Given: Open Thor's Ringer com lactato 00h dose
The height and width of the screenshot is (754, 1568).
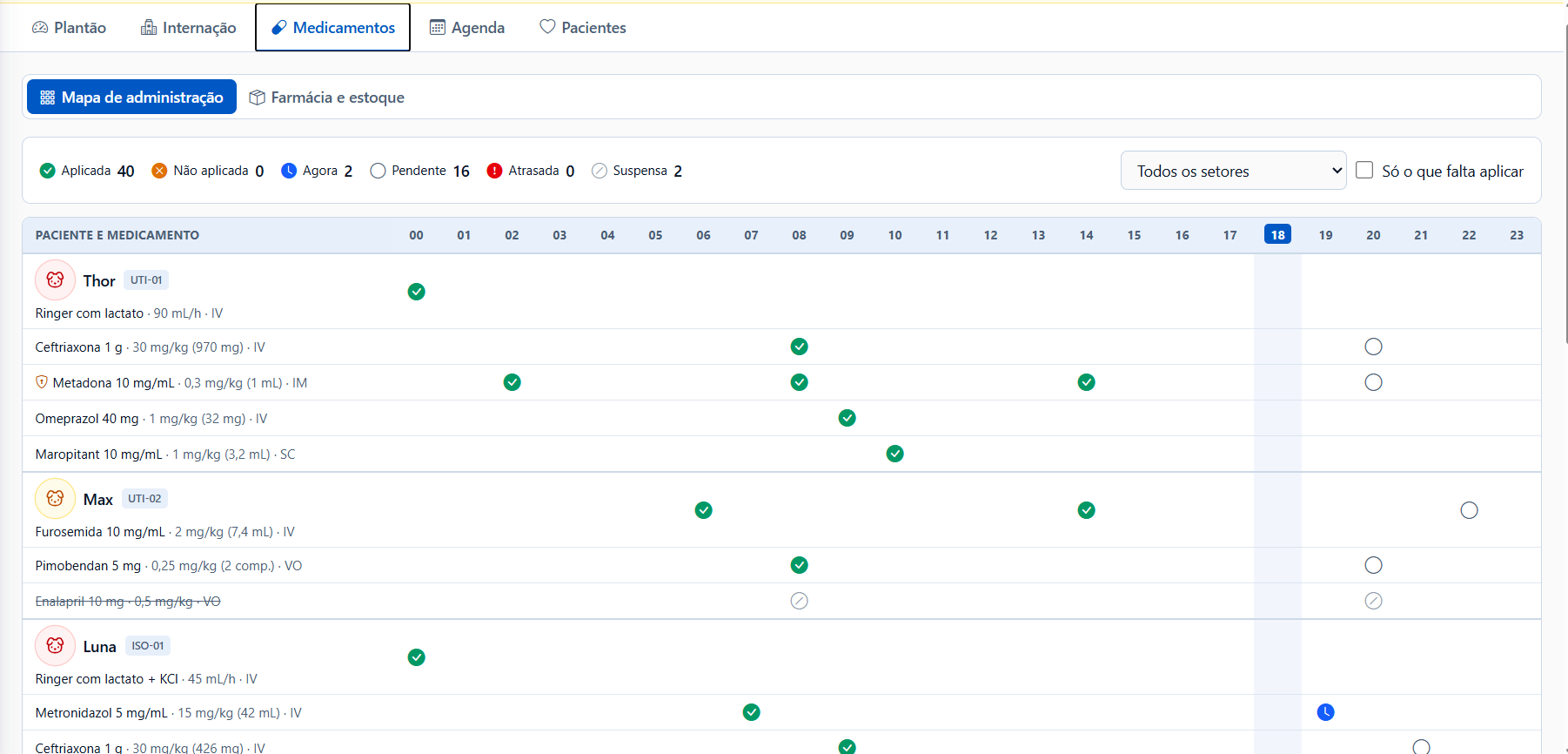Looking at the screenshot, I should pyautogui.click(x=417, y=292).
